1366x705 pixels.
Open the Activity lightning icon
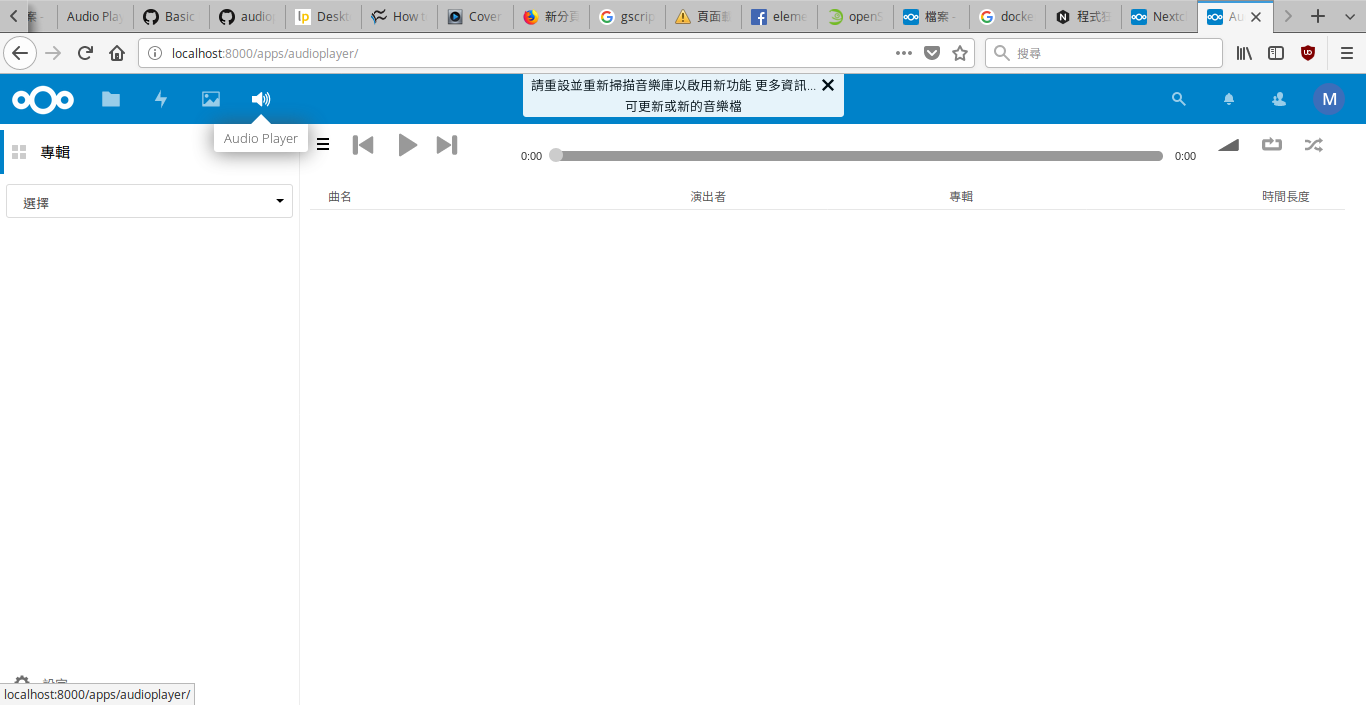pos(160,98)
